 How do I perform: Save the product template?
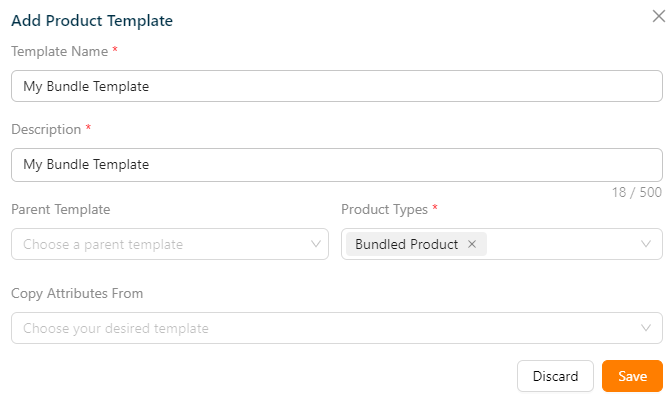632,376
